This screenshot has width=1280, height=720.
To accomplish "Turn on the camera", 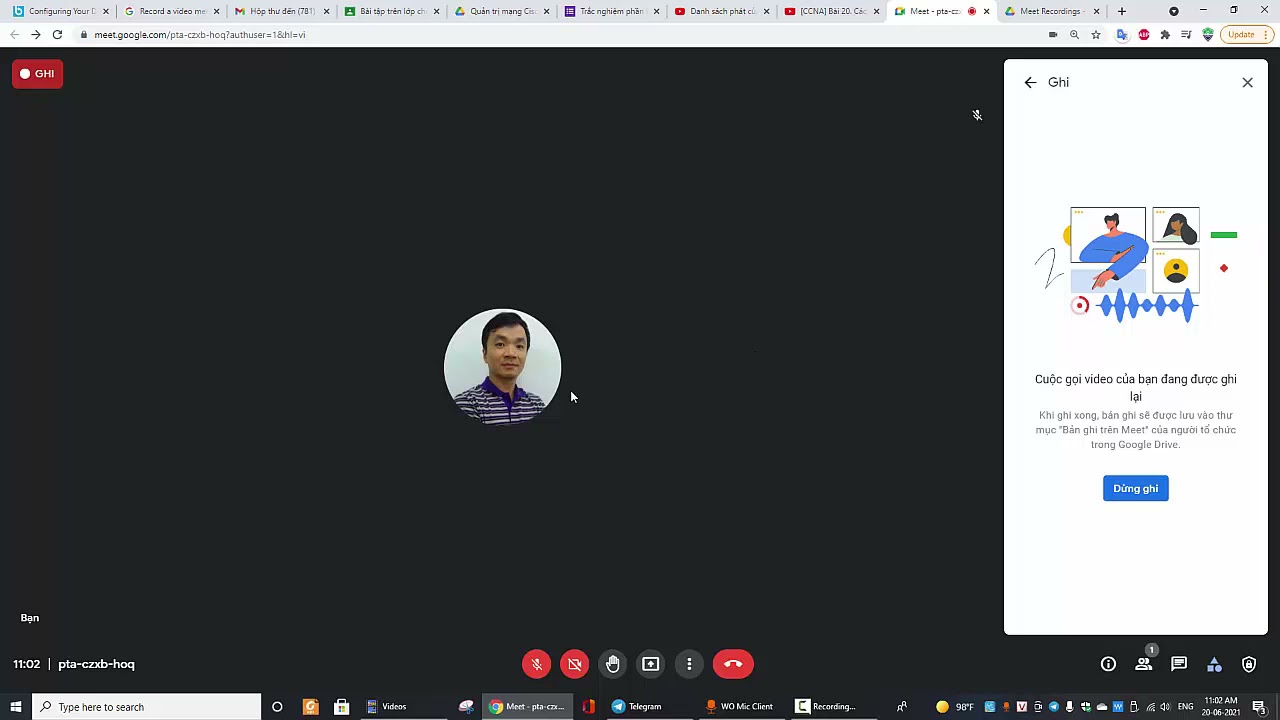I will pos(574,663).
